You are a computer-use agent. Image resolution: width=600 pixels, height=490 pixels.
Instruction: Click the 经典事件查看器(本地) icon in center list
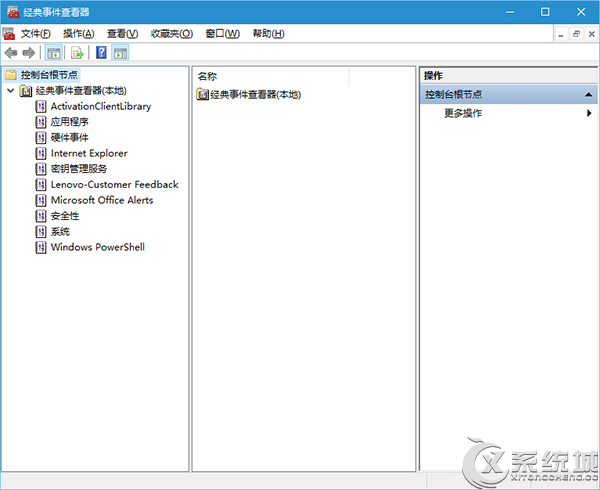coord(202,94)
